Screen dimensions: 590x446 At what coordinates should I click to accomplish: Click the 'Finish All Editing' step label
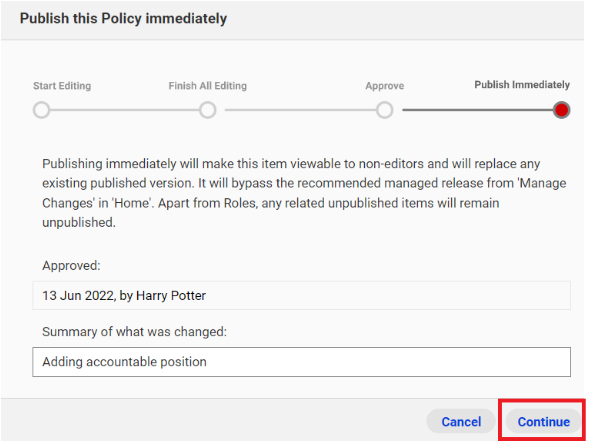[207, 86]
